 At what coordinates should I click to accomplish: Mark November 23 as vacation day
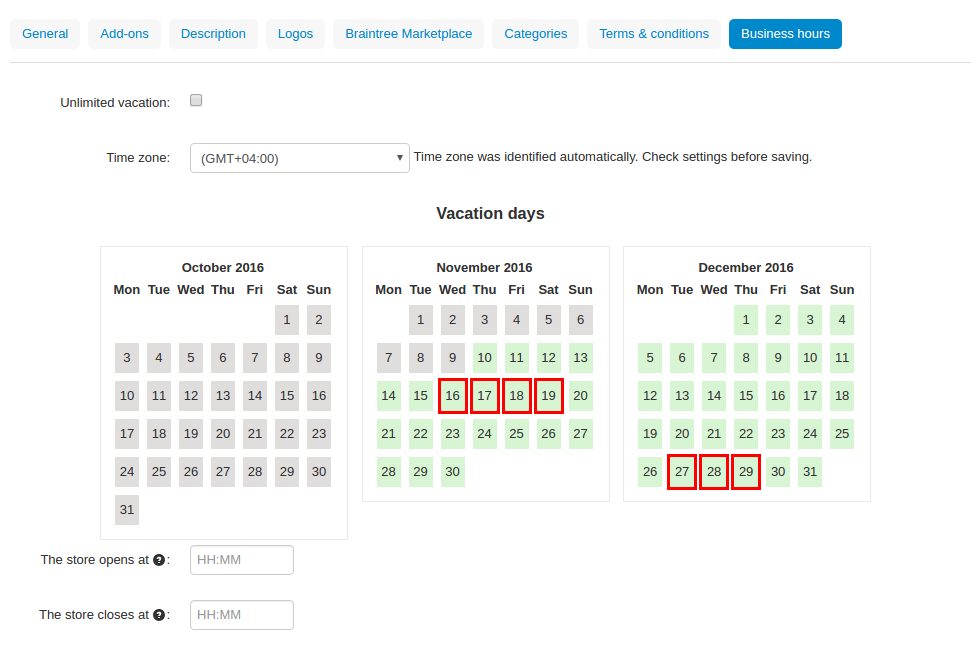pos(452,434)
